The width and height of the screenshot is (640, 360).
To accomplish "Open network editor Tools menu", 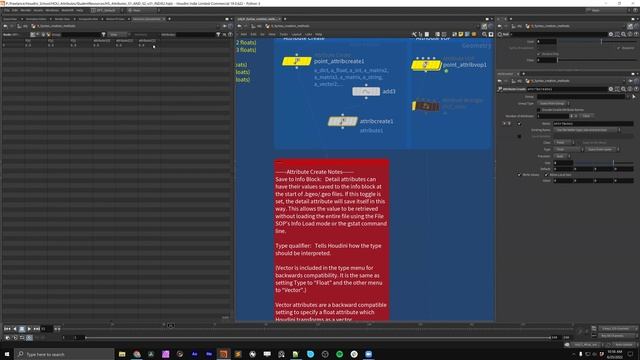I will point(284,34).
